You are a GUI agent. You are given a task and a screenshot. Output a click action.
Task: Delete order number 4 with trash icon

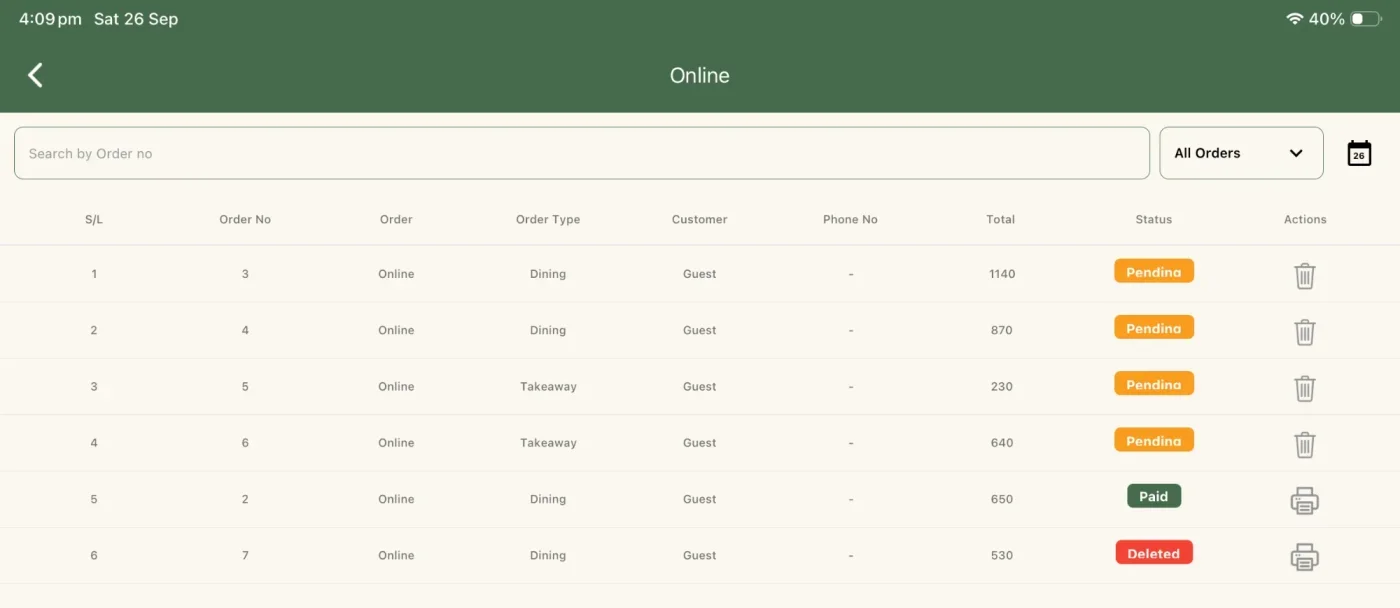[x=1305, y=332]
